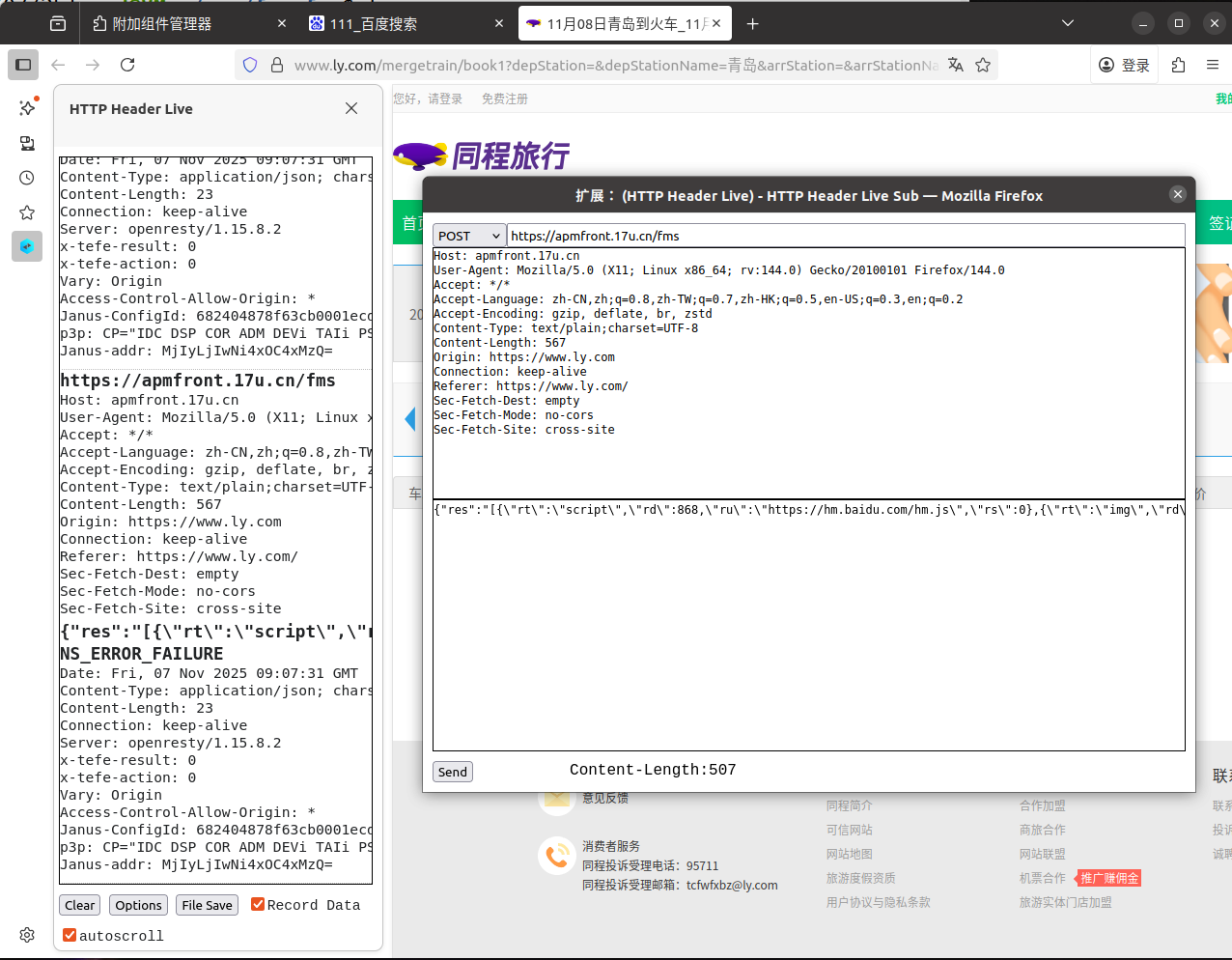Close the 11月08日青岛到火车 tab
This screenshot has width=1232, height=960.
[x=716, y=23]
